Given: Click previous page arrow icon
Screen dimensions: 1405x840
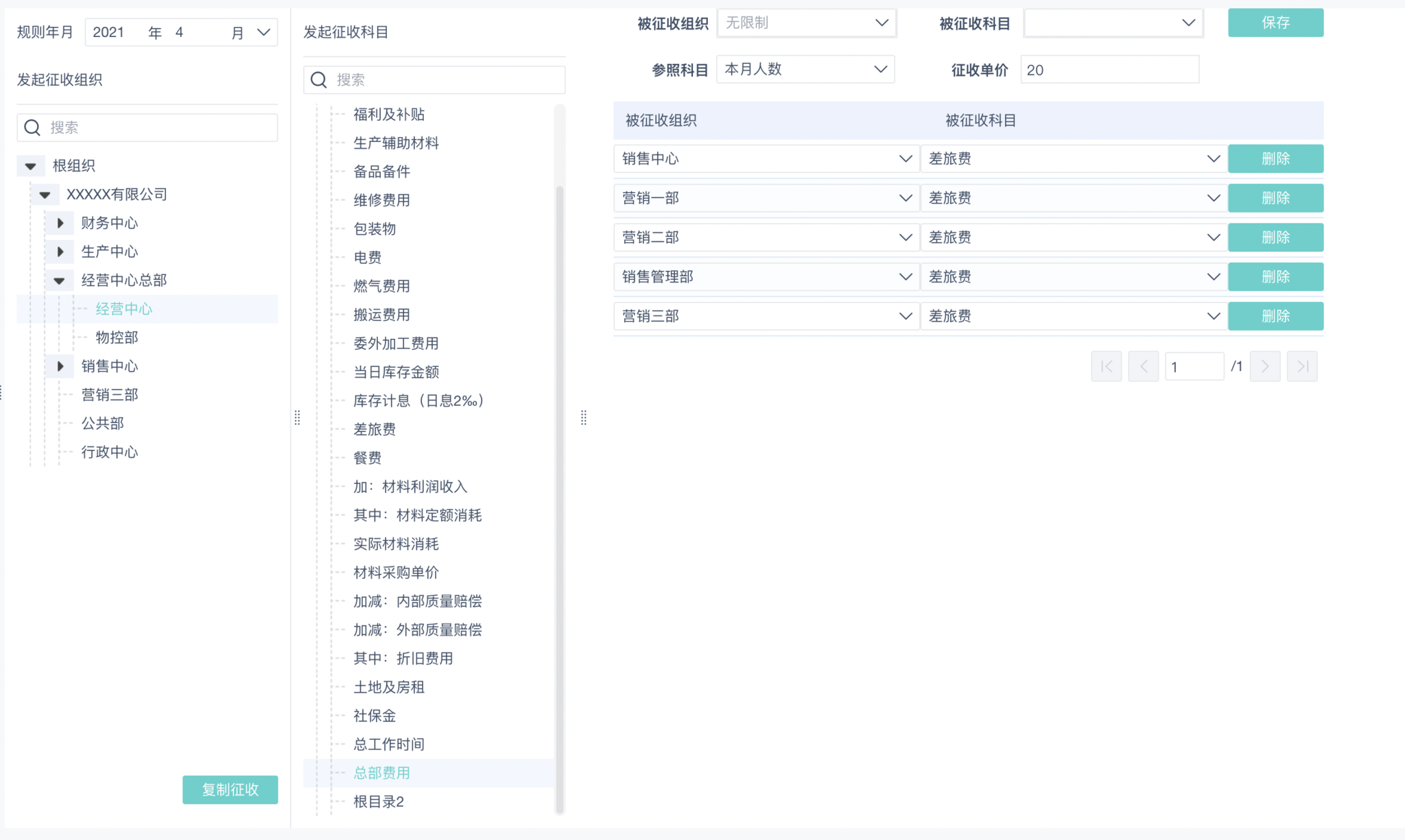Looking at the screenshot, I should click(x=1143, y=366).
